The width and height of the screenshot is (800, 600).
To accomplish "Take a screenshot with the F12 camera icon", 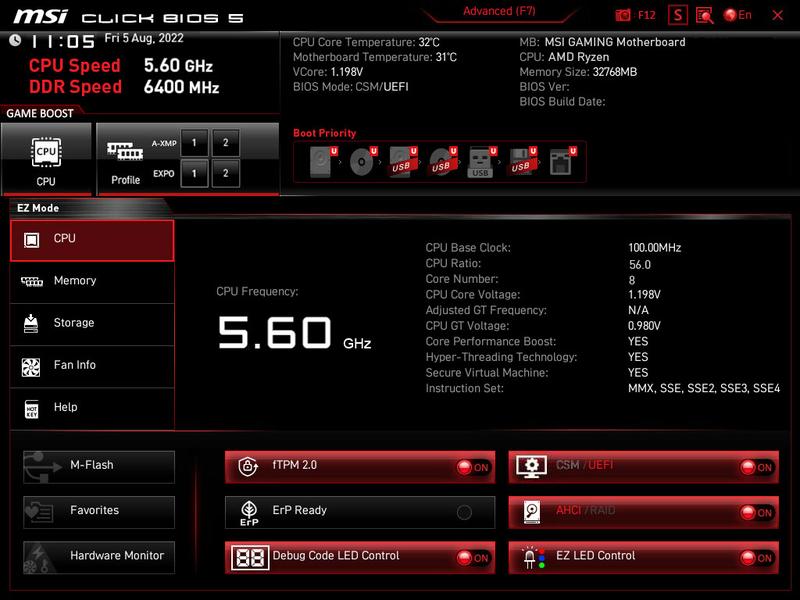I will click(x=623, y=15).
